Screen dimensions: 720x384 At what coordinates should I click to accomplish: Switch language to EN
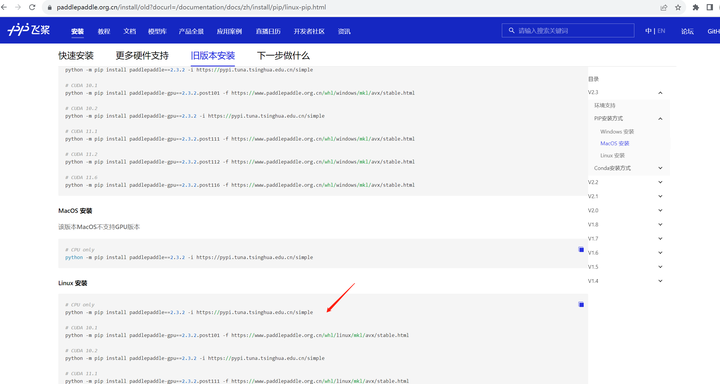coord(661,31)
